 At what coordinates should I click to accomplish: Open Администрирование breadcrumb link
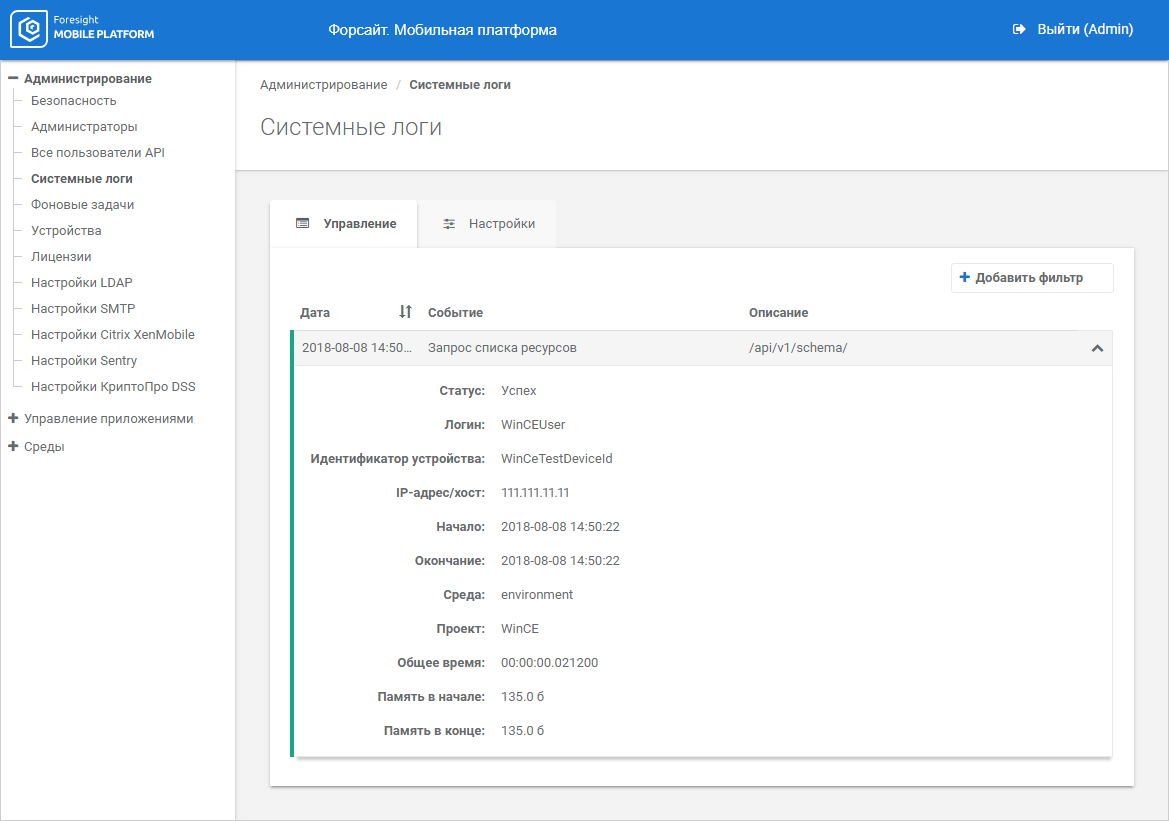point(323,85)
